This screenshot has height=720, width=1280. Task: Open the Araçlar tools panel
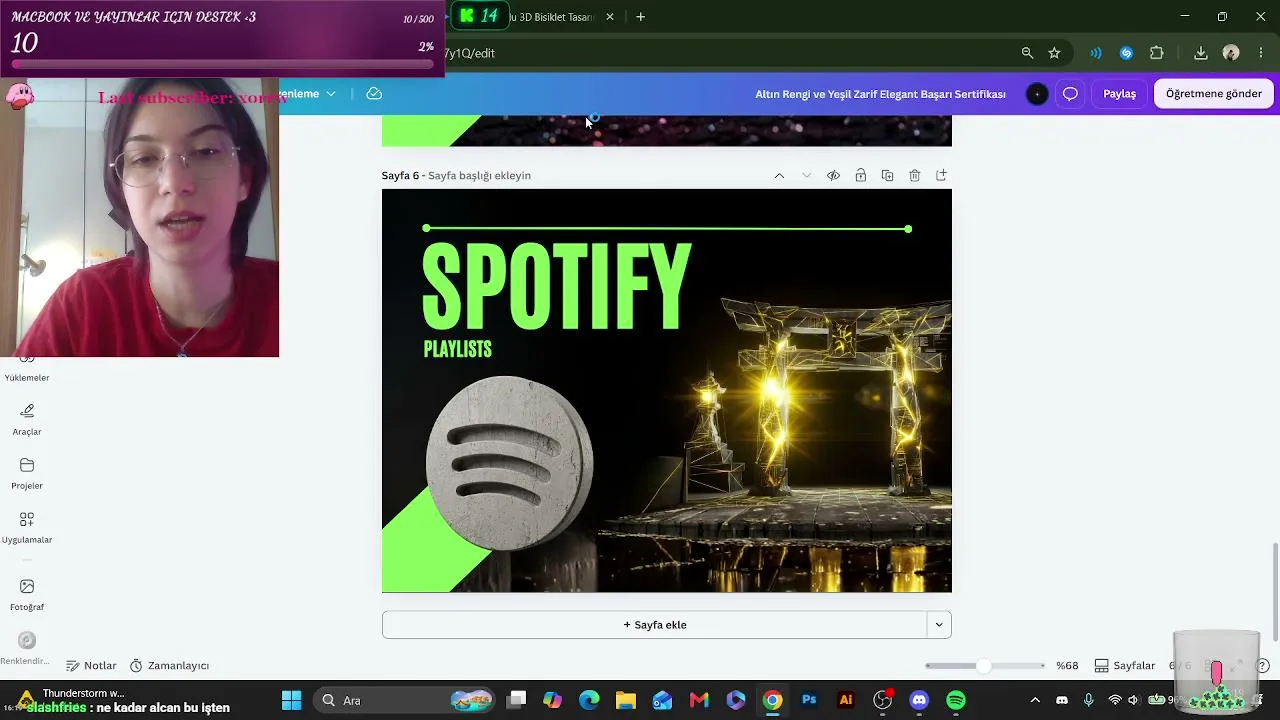click(x=27, y=419)
